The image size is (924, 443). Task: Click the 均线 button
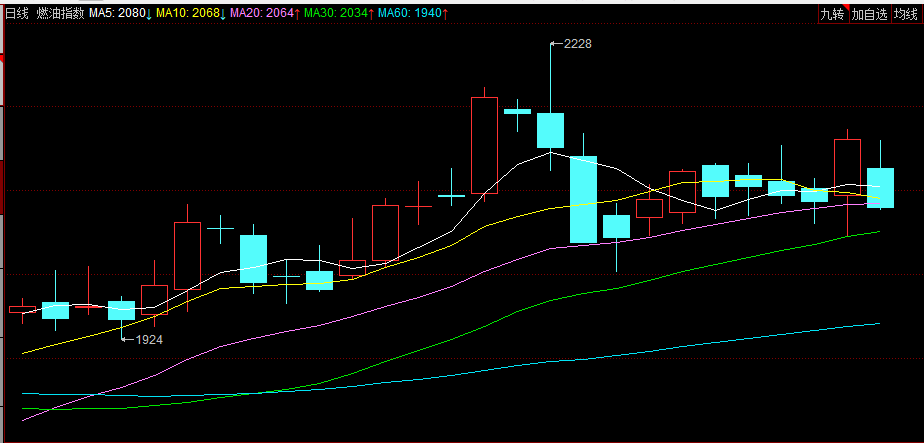906,14
